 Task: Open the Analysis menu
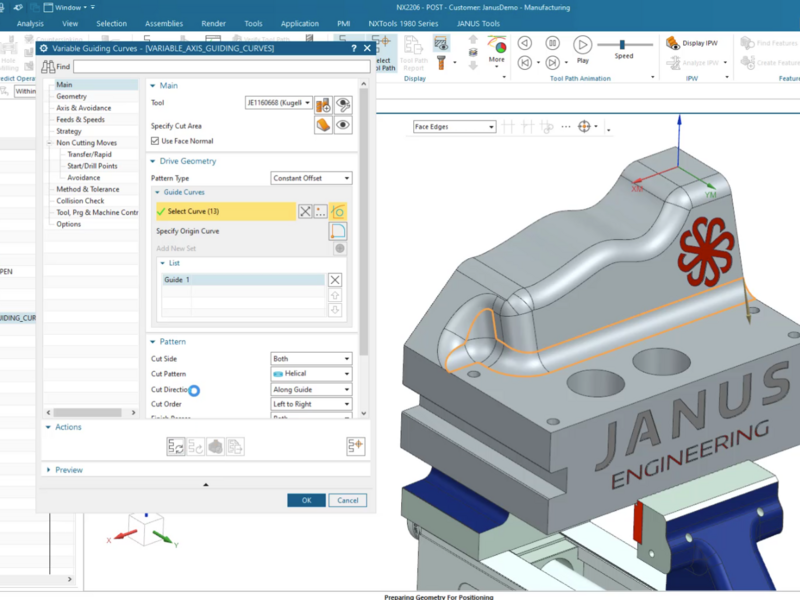pyautogui.click(x=30, y=23)
